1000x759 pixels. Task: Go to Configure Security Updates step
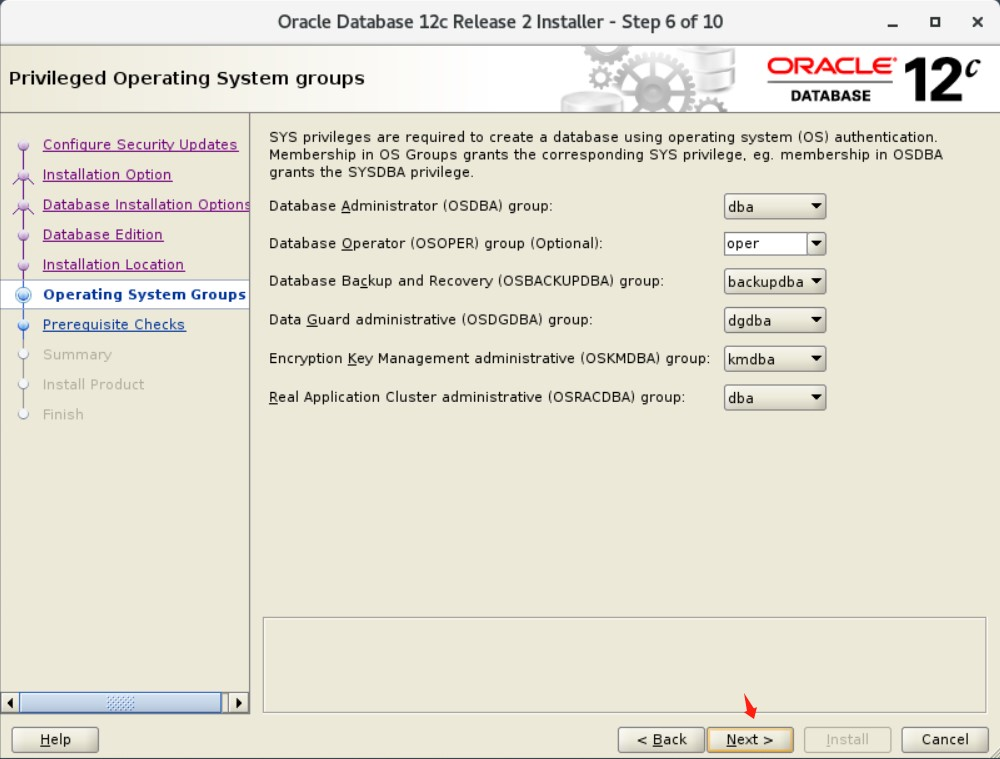[140, 145]
